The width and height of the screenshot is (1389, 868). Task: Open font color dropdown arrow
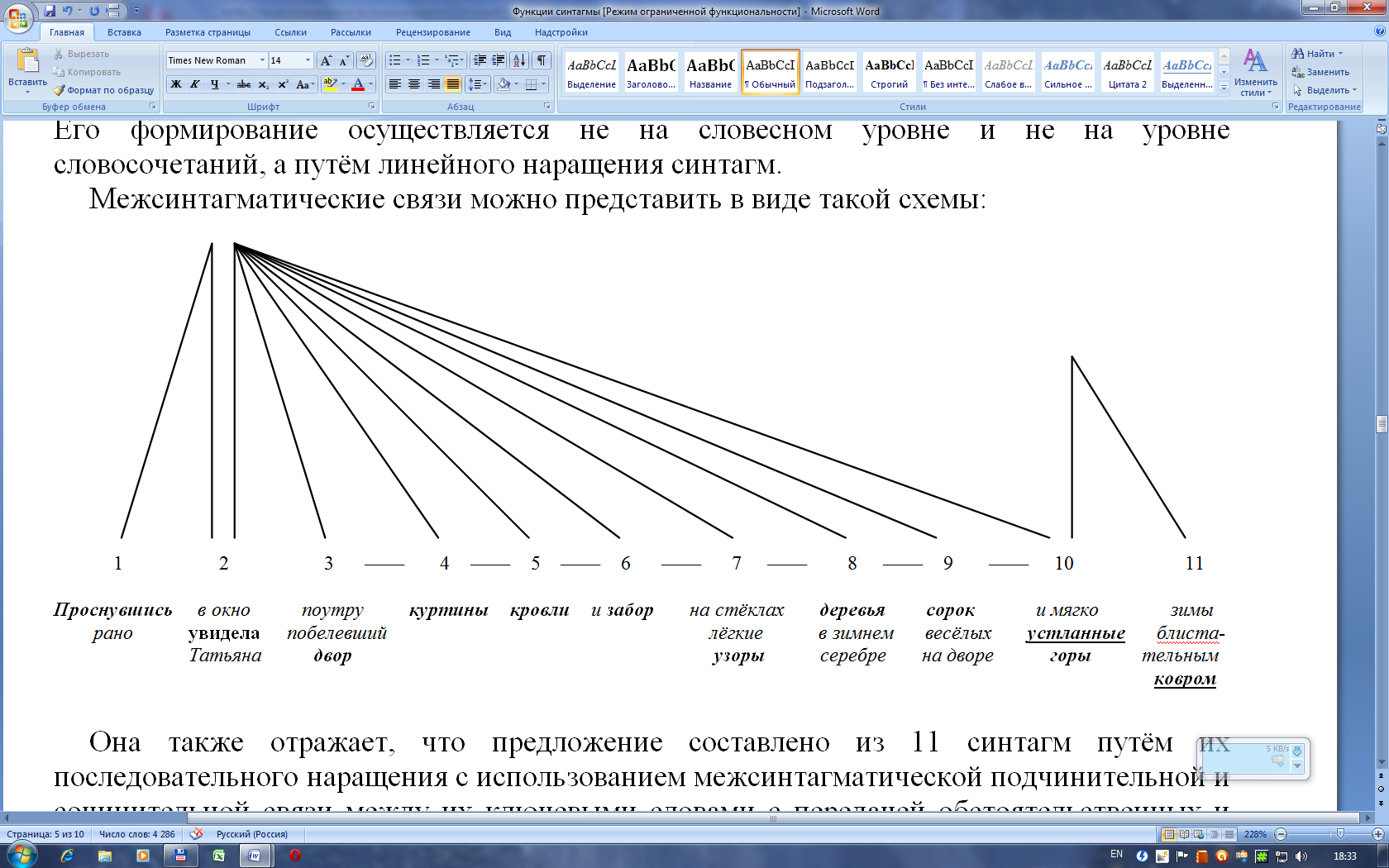point(370,84)
